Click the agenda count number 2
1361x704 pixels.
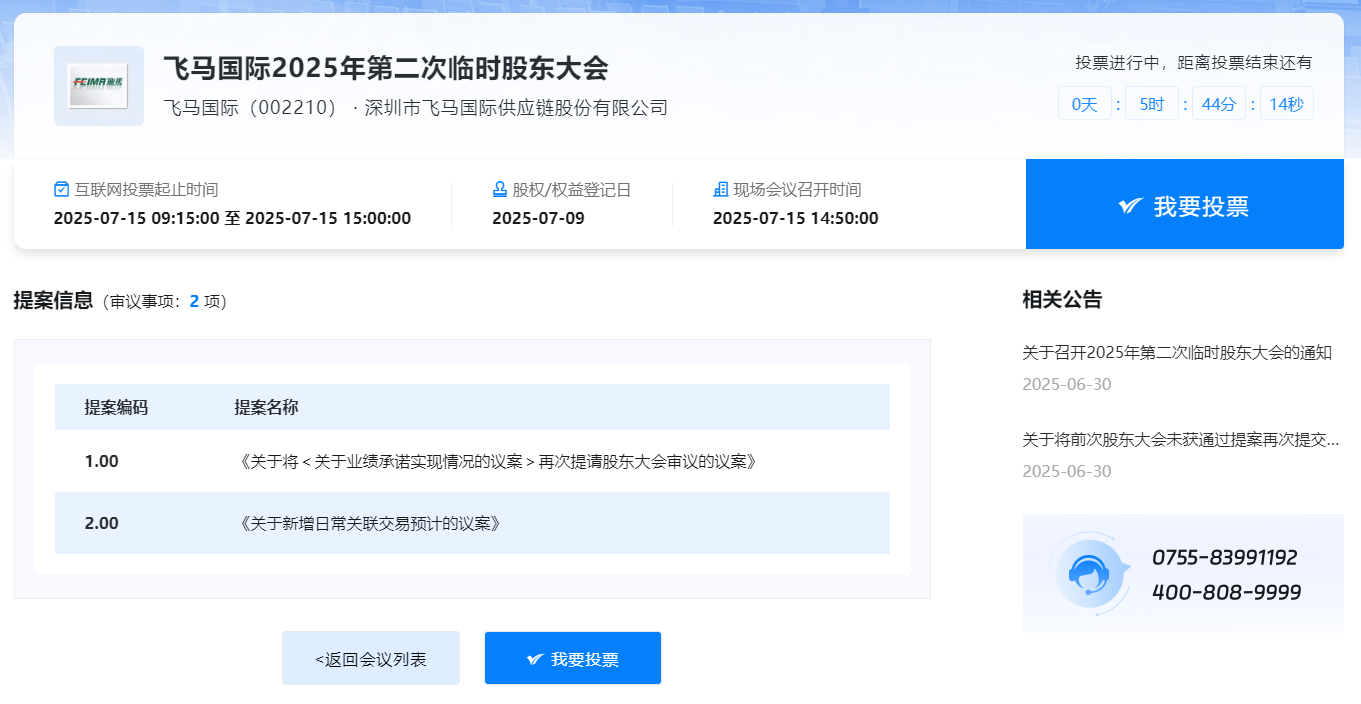click(x=195, y=301)
